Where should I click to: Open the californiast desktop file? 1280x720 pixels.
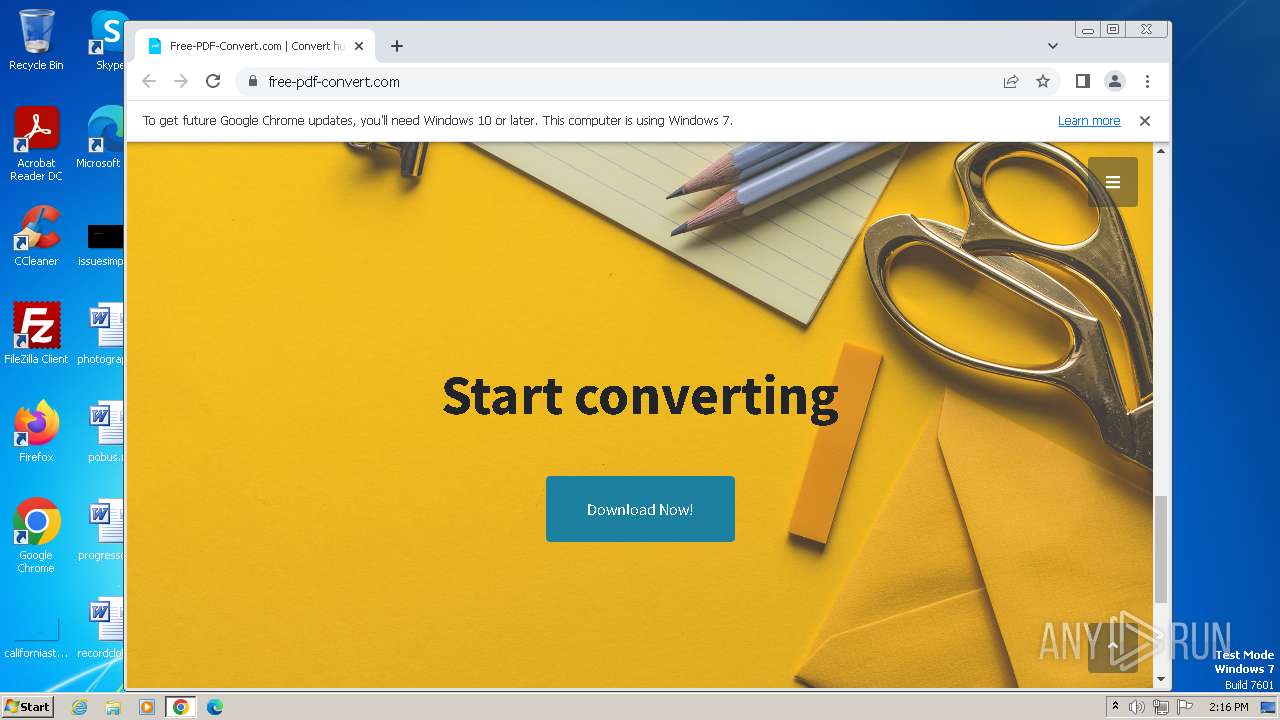[x=36, y=640]
